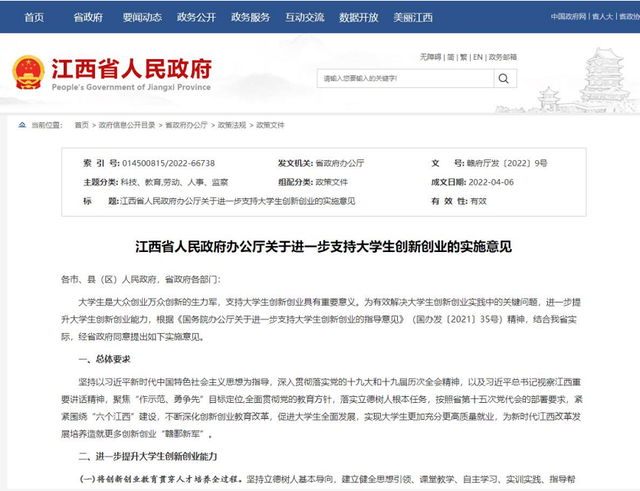Click the subheading (一)将创新创业教育贯穿人才培养全过程
Viewport: 640px width, 491px height.
tap(161, 479)
